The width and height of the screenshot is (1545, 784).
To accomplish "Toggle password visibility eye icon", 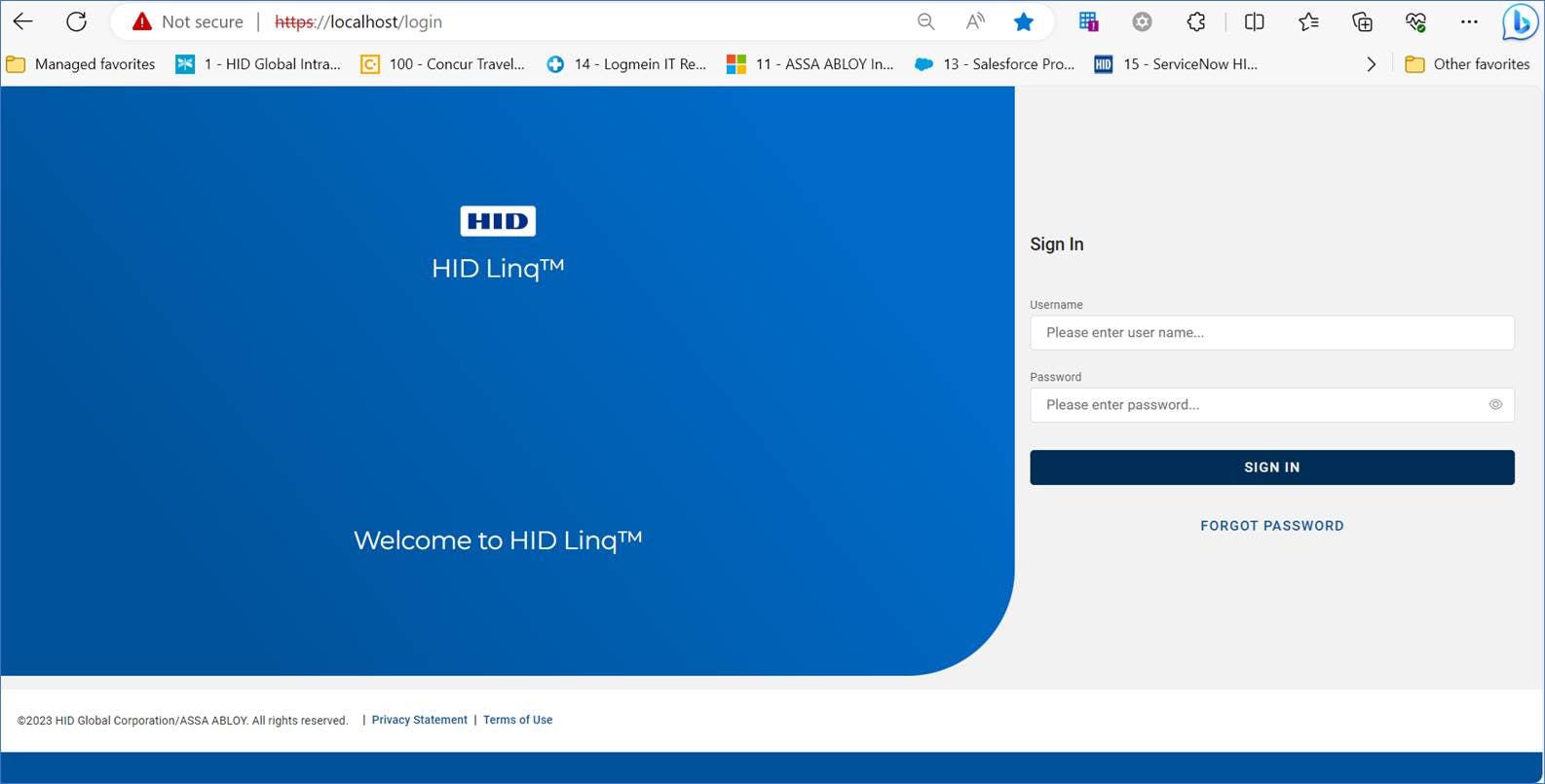I will point(1495,405).
